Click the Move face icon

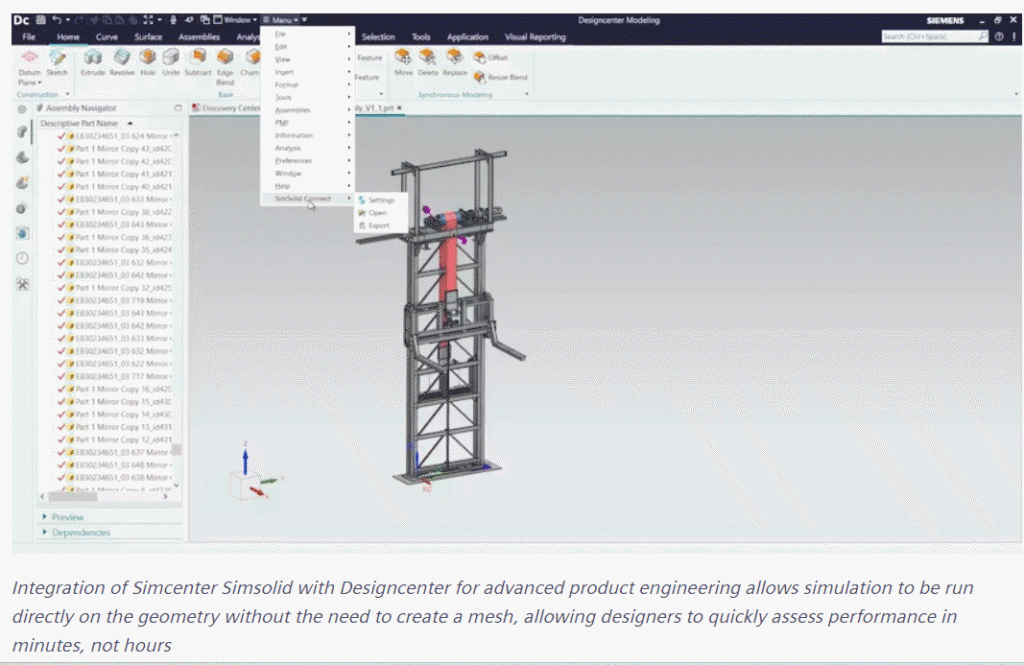[404, 57]
